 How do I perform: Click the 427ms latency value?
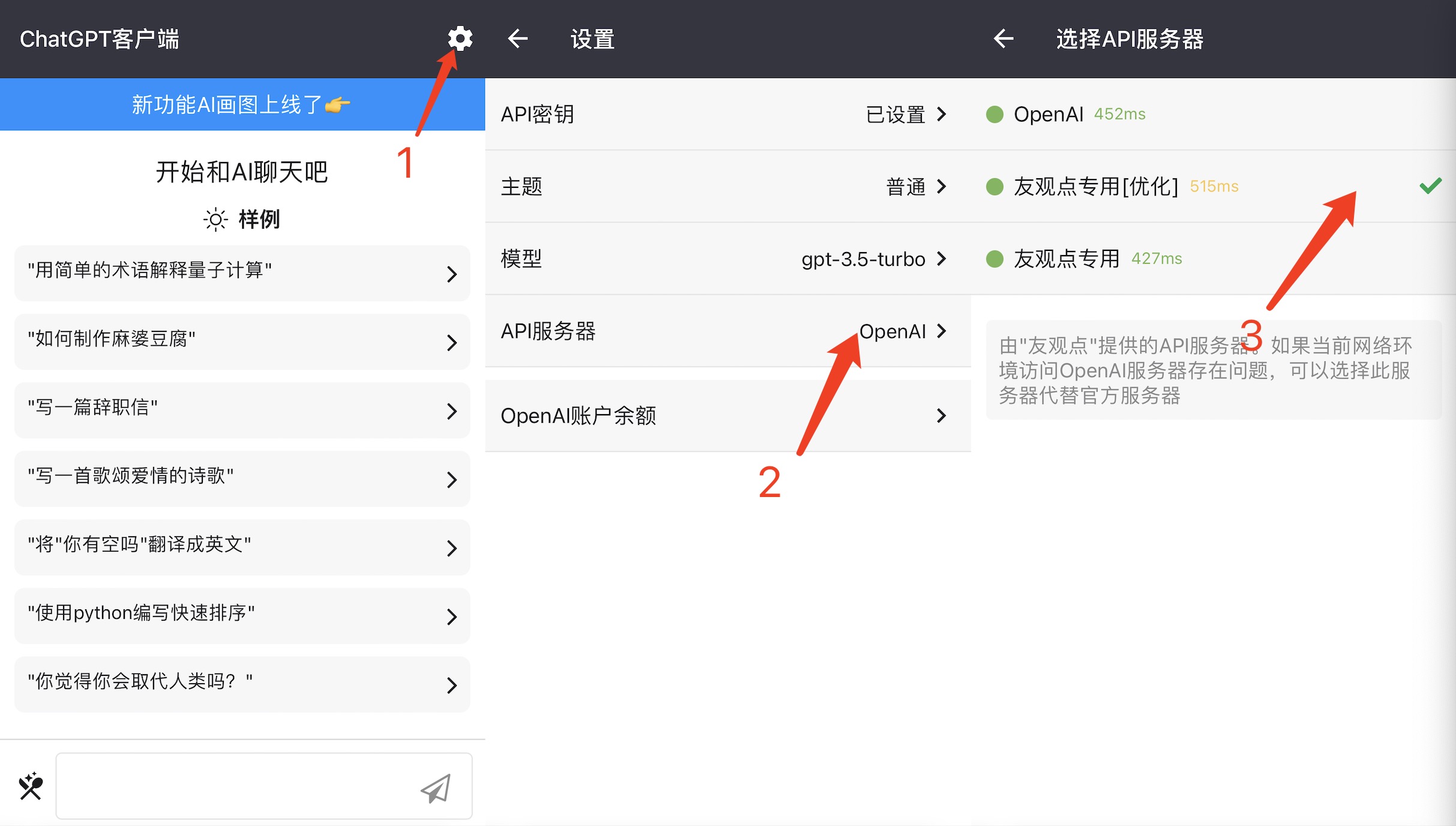click(x=1157, y=259)
